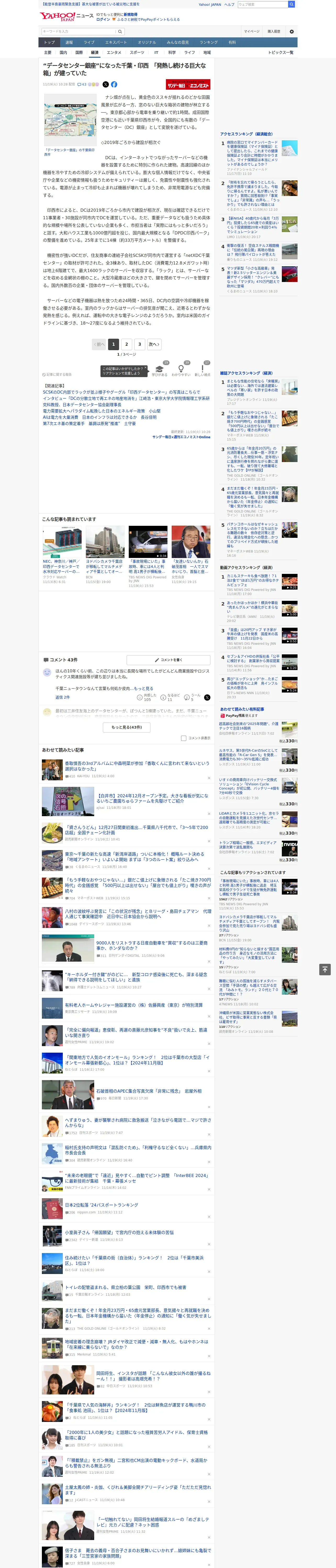Go to article page 2

[x=127, y=344]
